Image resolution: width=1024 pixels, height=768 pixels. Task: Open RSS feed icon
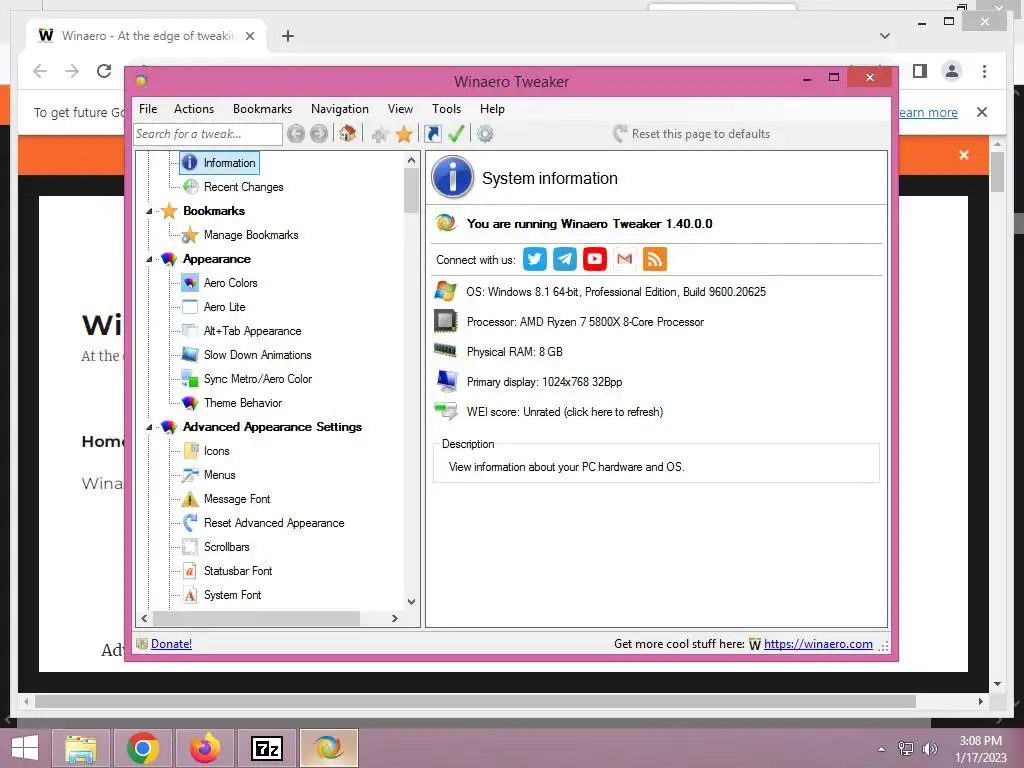654,259
